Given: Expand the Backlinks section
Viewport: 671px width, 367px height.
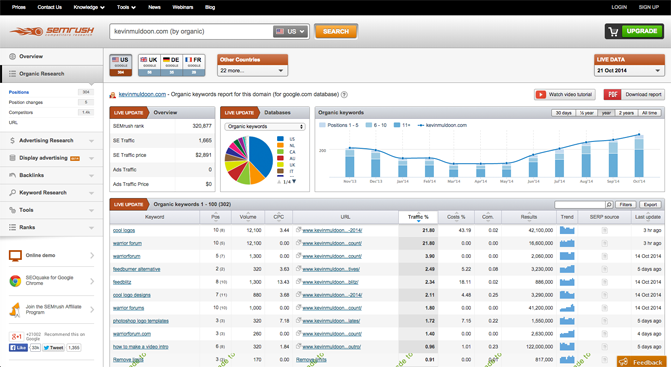Looking at the screenshot, I should click(91, 175).
